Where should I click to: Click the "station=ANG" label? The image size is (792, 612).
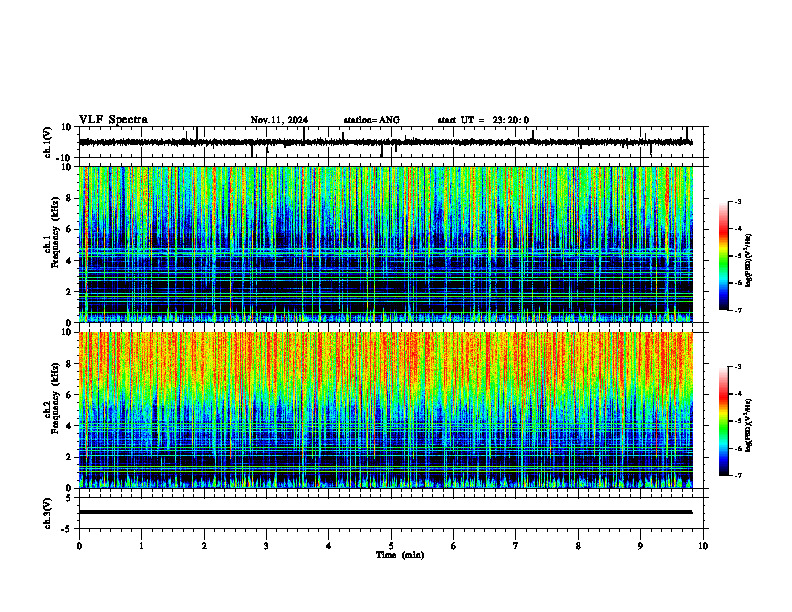tap(372, 120)
